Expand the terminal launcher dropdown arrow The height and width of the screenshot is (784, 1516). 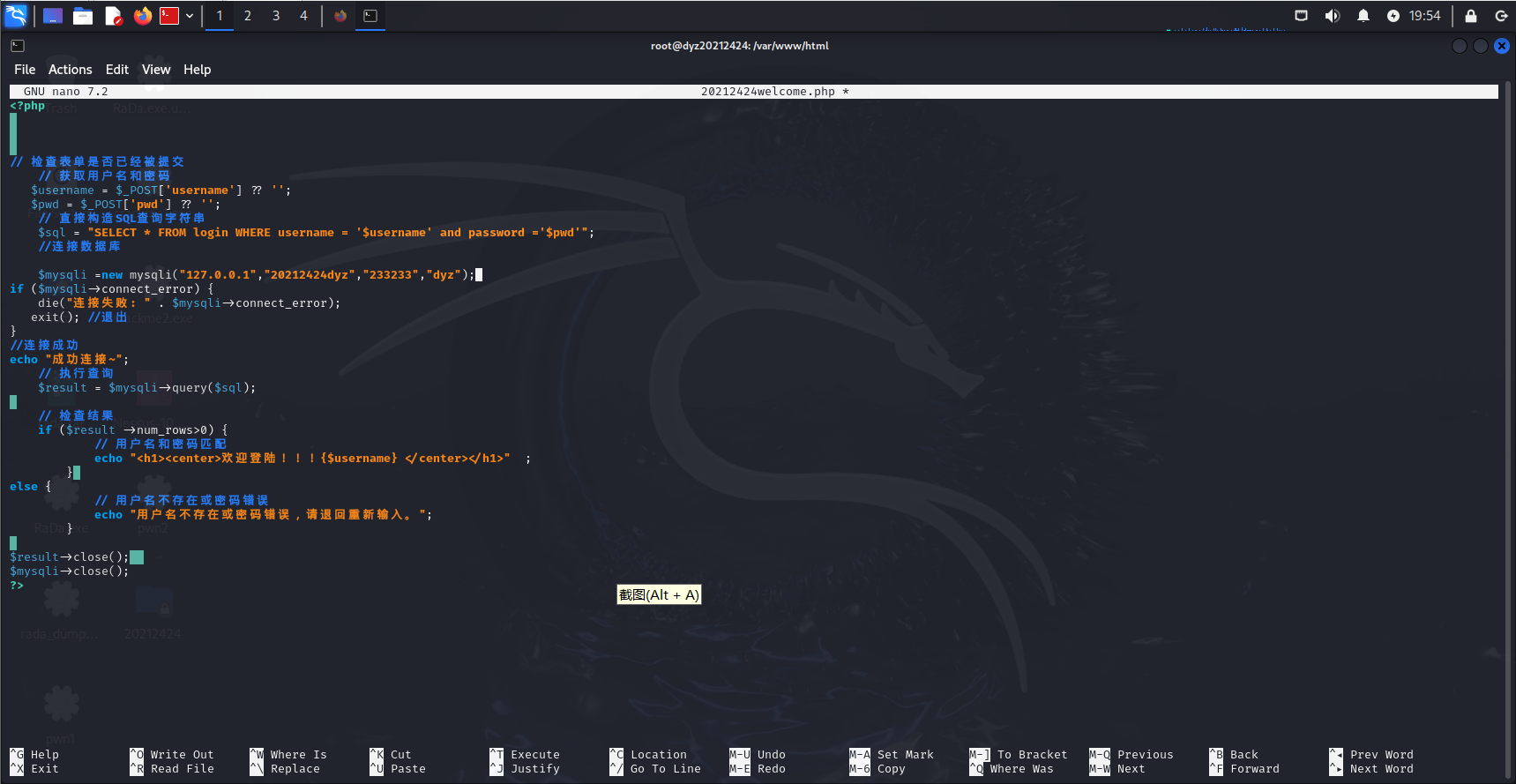click(190, 16)
